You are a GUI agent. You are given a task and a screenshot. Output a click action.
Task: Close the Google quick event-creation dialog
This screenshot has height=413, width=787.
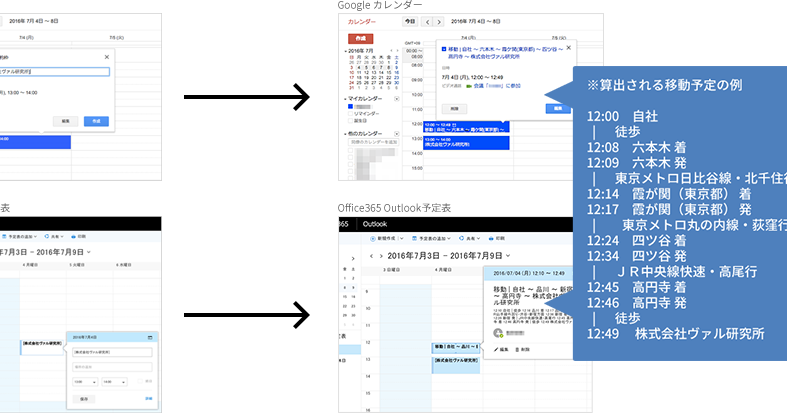[x=106, y=57]
